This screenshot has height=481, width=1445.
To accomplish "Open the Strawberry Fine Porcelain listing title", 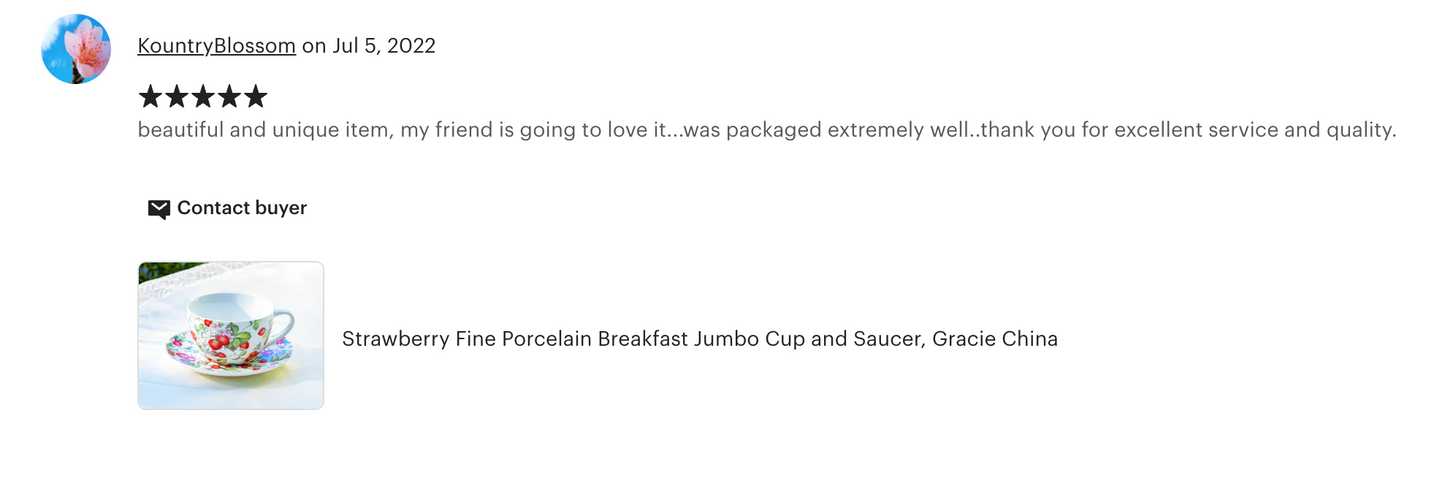I will (699, 339).
